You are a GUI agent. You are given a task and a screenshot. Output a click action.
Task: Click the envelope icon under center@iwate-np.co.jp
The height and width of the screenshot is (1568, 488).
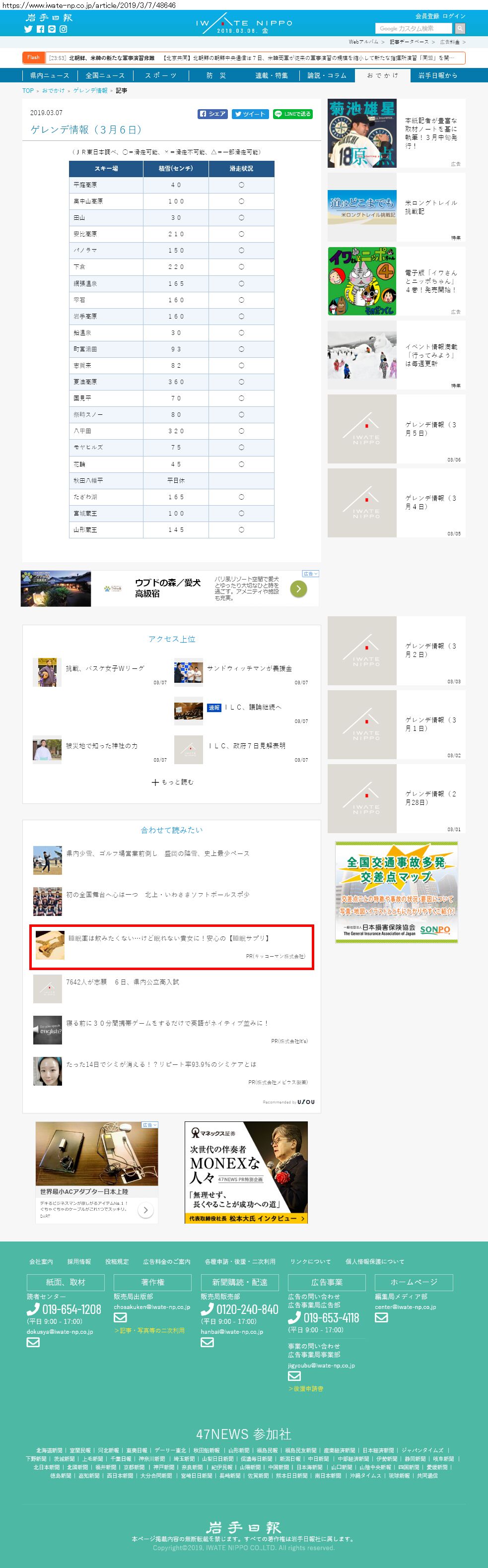pyautogui.click(x=381, y=1317)
